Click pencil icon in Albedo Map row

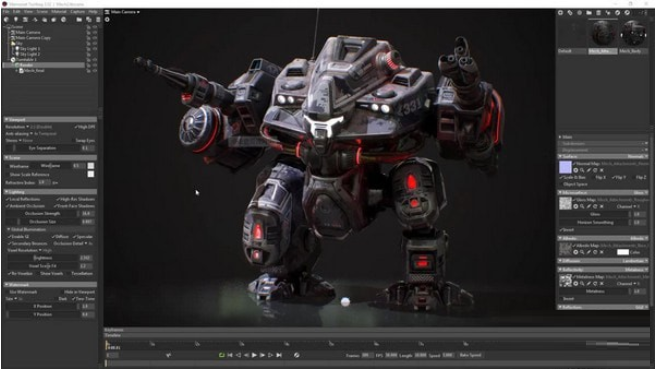pos(589,252)
